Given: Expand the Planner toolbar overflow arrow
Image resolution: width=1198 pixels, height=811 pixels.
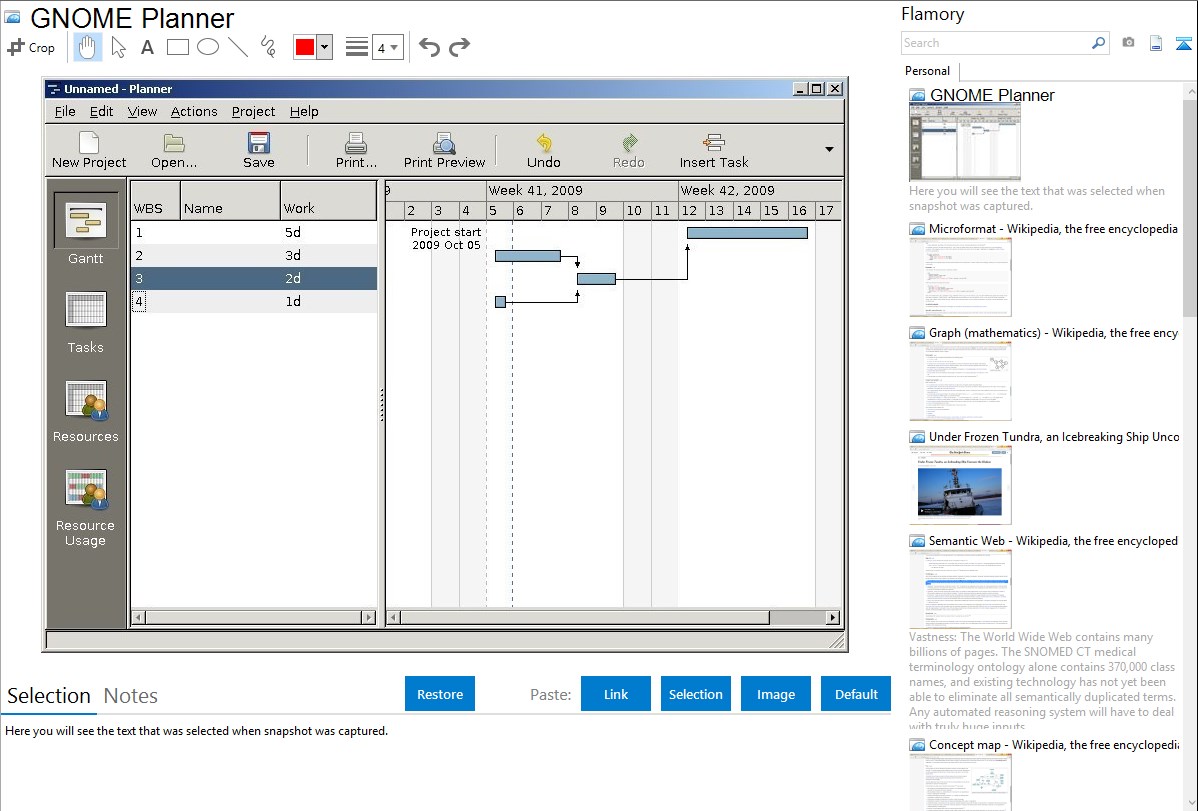Looking at the screenshot, I should (830, 149).
